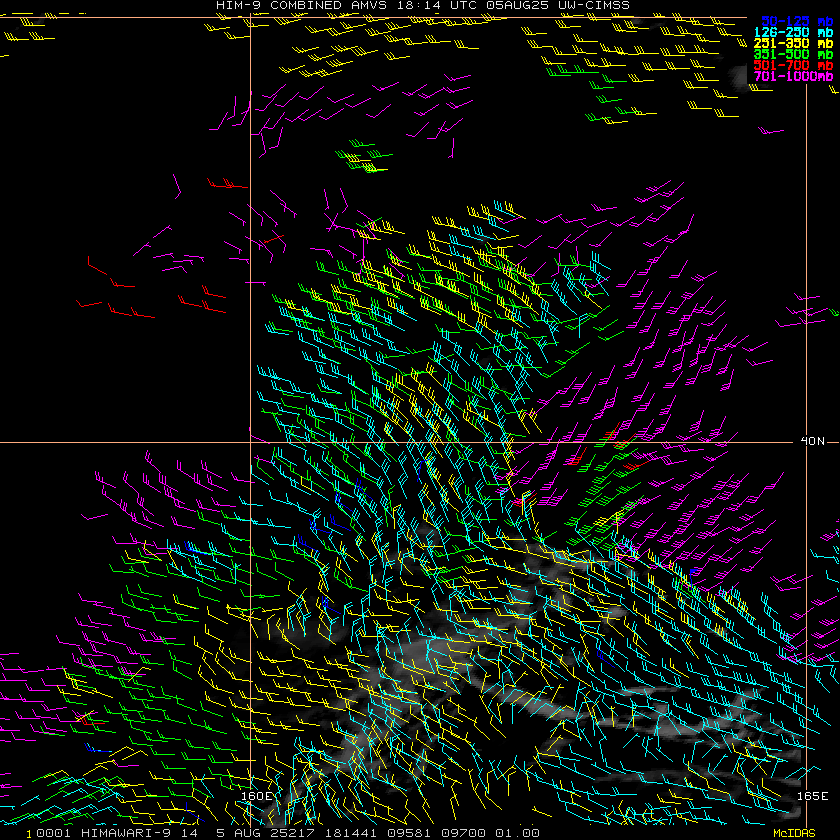
Task: Click the 5 AUG 25217 date in status line
Action: click(266, 833)
